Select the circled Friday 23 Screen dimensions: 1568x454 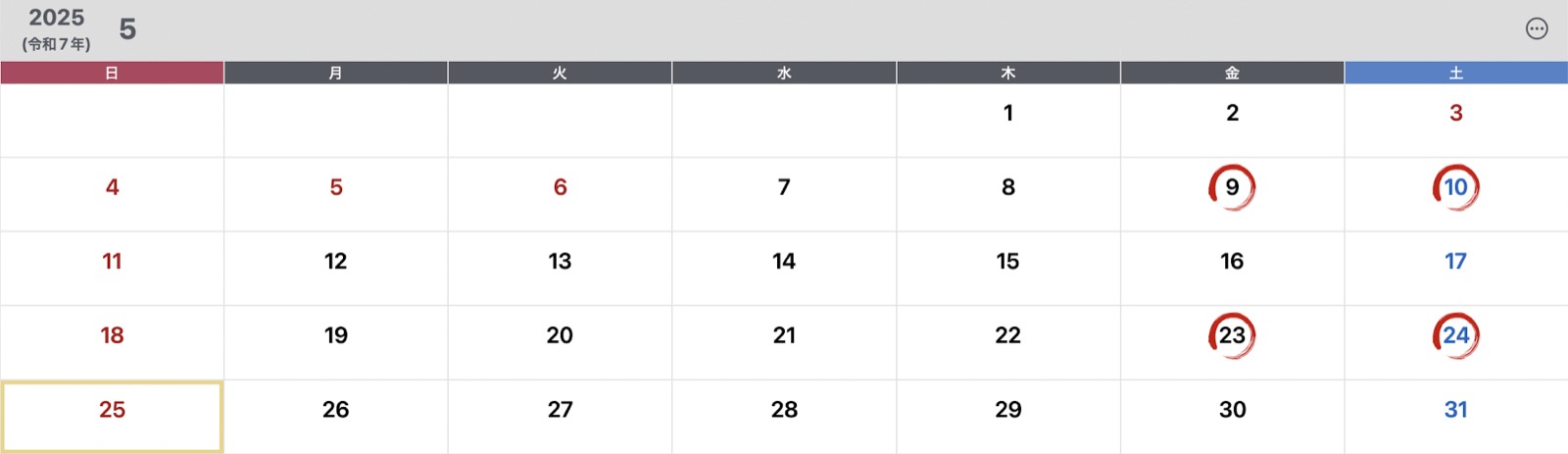1232,335
